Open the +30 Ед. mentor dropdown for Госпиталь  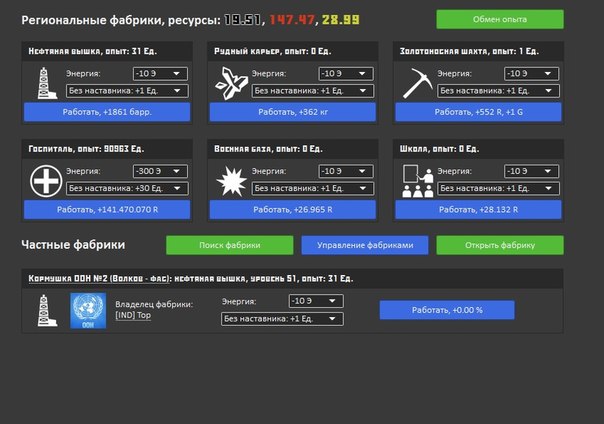click(x=127, y=188)
